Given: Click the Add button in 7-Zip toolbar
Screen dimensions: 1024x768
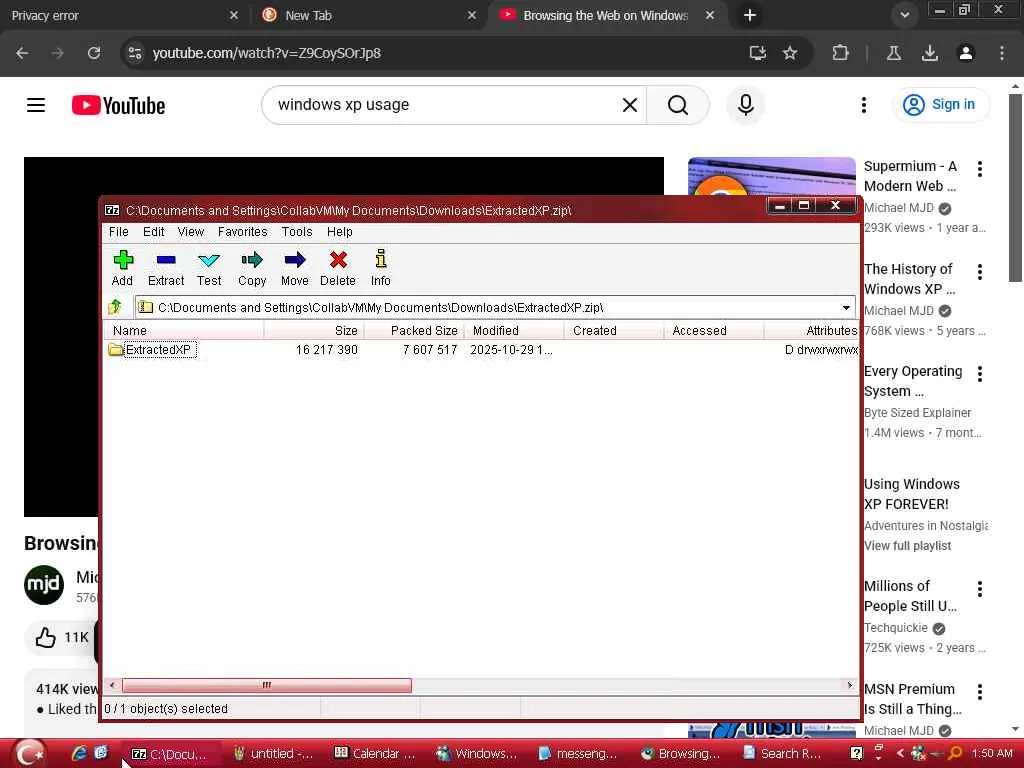Looking at the screenshot, I should point(122,268).
